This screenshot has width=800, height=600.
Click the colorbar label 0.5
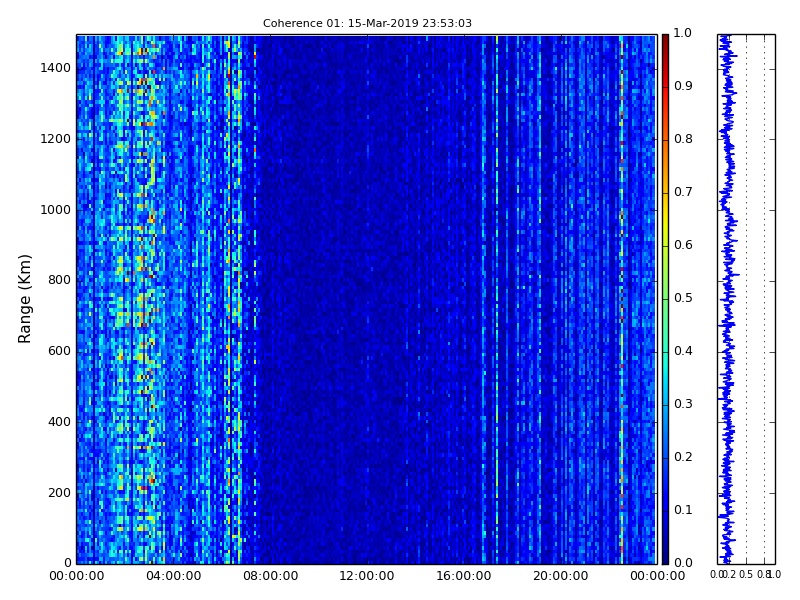coord(683,298)
